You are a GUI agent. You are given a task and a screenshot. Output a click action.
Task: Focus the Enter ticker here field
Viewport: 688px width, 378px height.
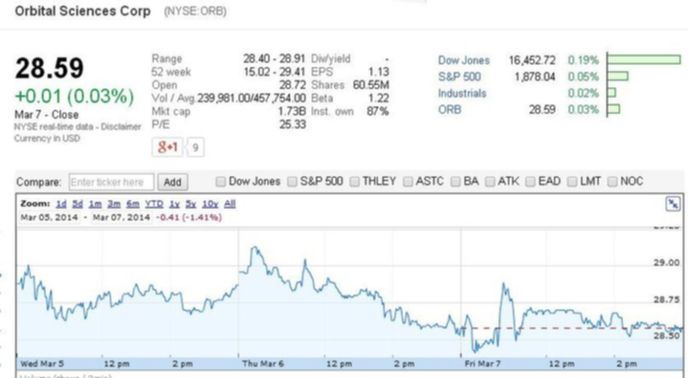click(x=111, y=182)
